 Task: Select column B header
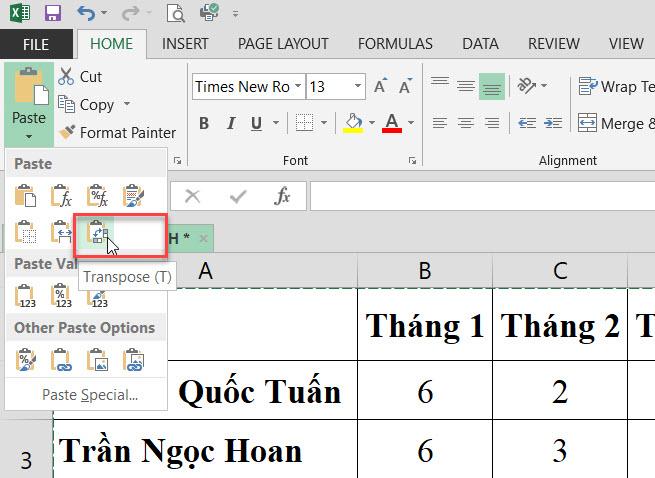(425, 270)
